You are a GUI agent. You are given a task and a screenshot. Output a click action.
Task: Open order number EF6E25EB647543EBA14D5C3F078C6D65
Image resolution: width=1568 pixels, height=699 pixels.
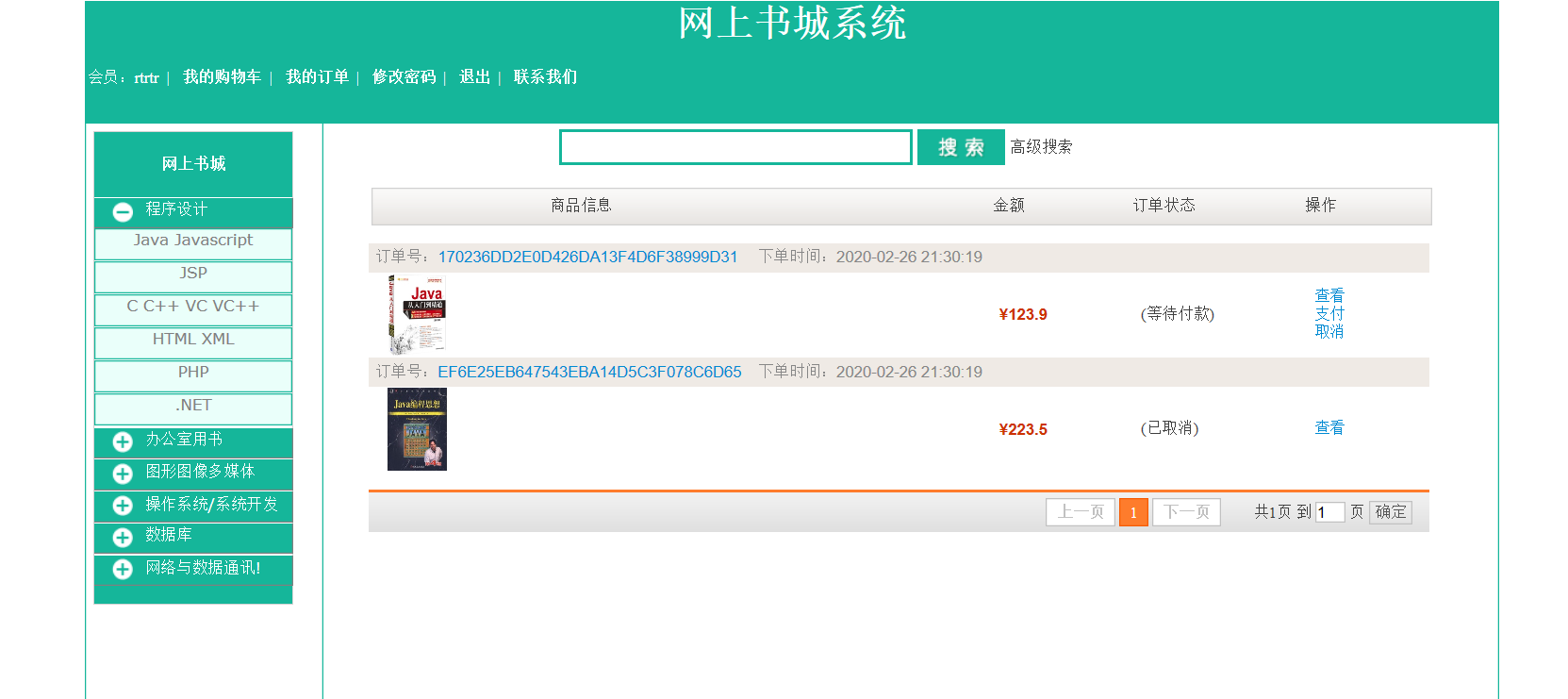click(589, 372)
